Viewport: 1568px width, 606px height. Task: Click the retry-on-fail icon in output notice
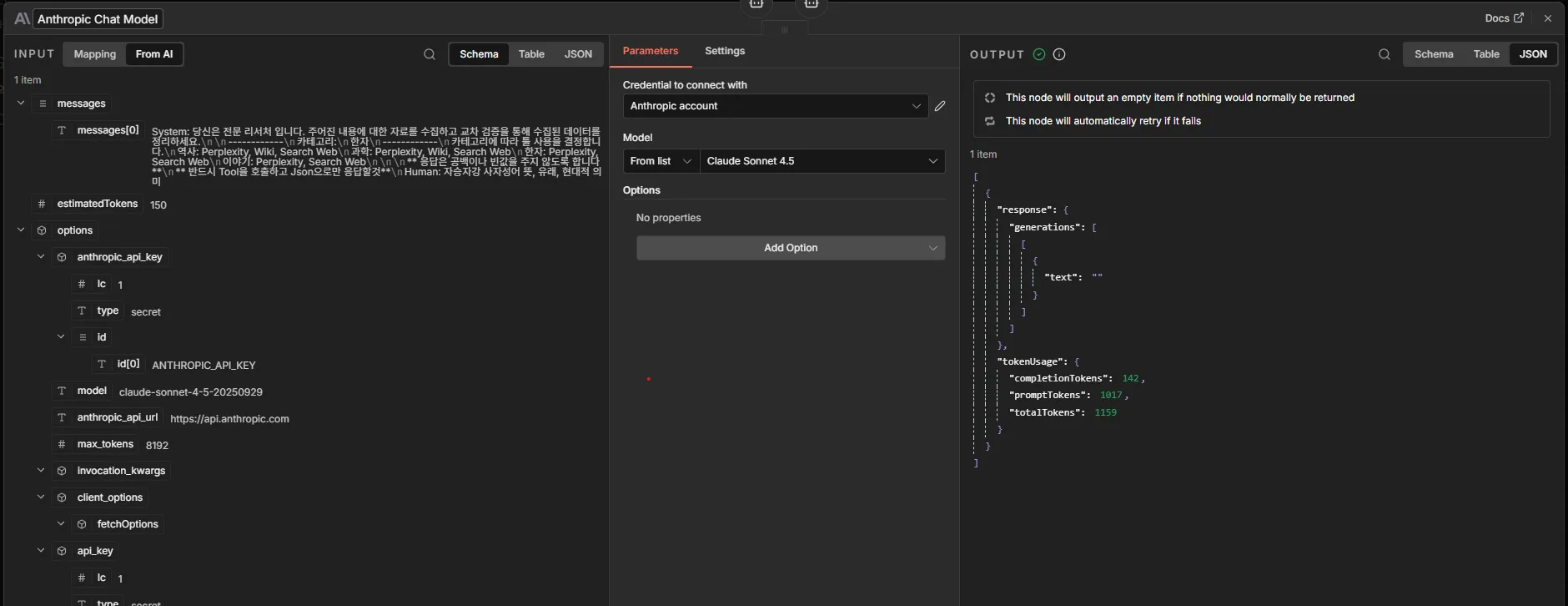point(990,121)
